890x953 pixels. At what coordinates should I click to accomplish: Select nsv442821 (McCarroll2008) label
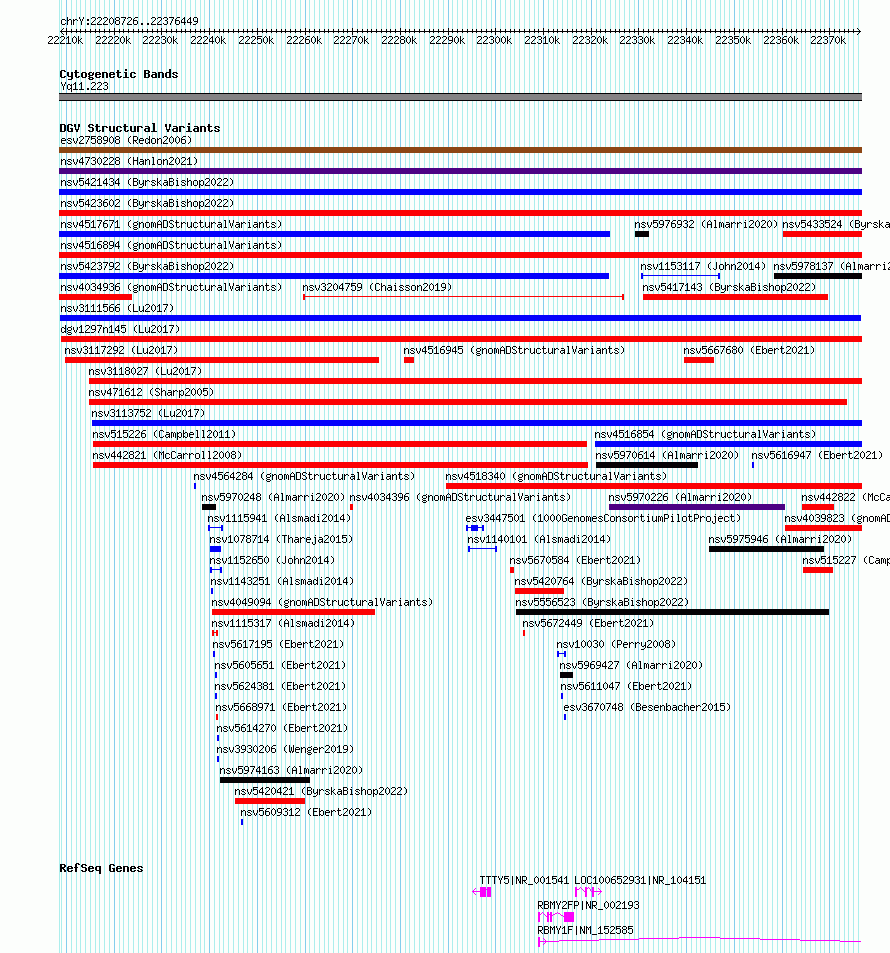click(x=167, y=455)
